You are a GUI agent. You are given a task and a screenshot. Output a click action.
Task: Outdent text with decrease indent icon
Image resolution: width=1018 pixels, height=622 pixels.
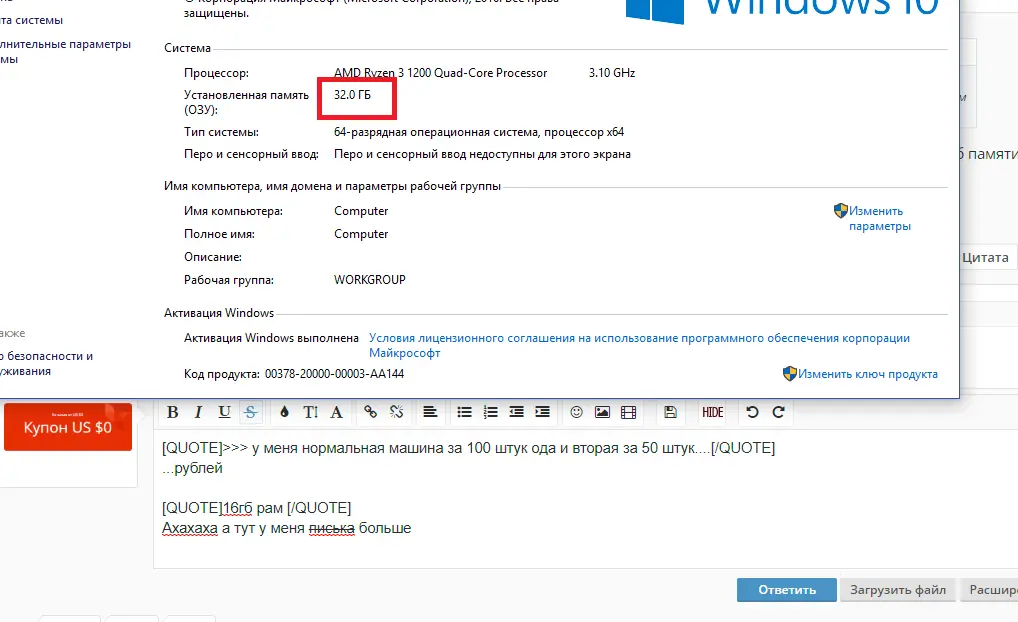click(516, 412)
